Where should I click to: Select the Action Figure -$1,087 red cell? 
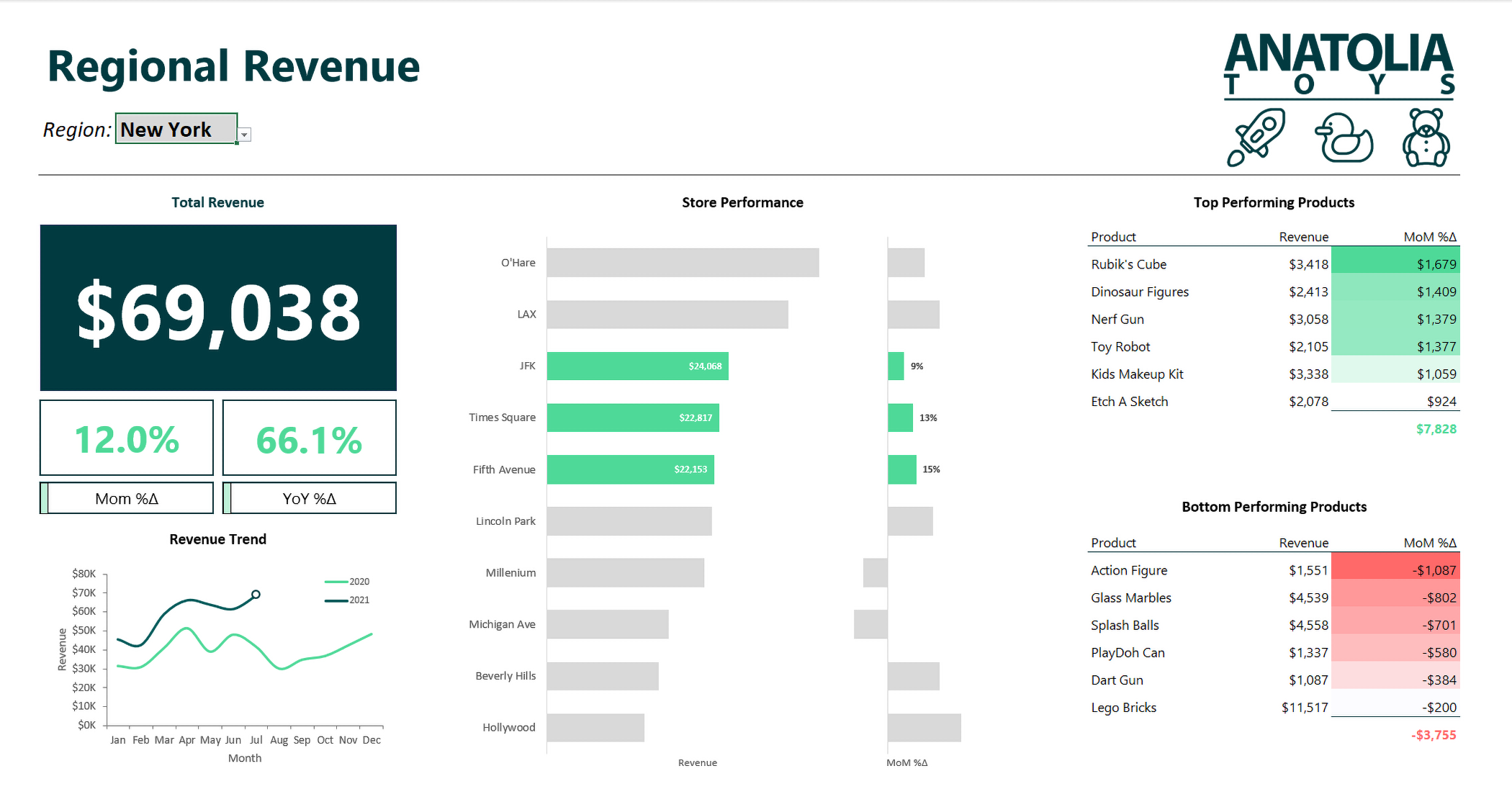click(x=1395, y=570)
